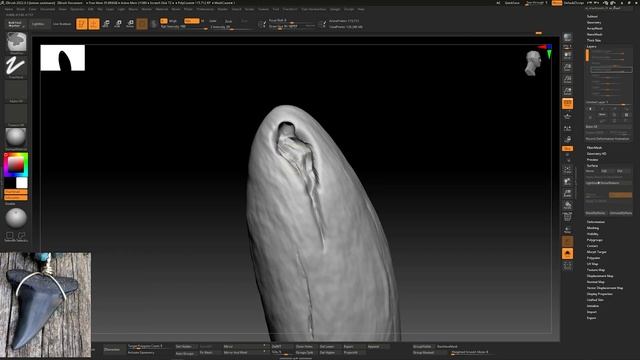Toggle the Persp perspective button
Viewport: 640px width, 360px height.
(x=567, y=104)
